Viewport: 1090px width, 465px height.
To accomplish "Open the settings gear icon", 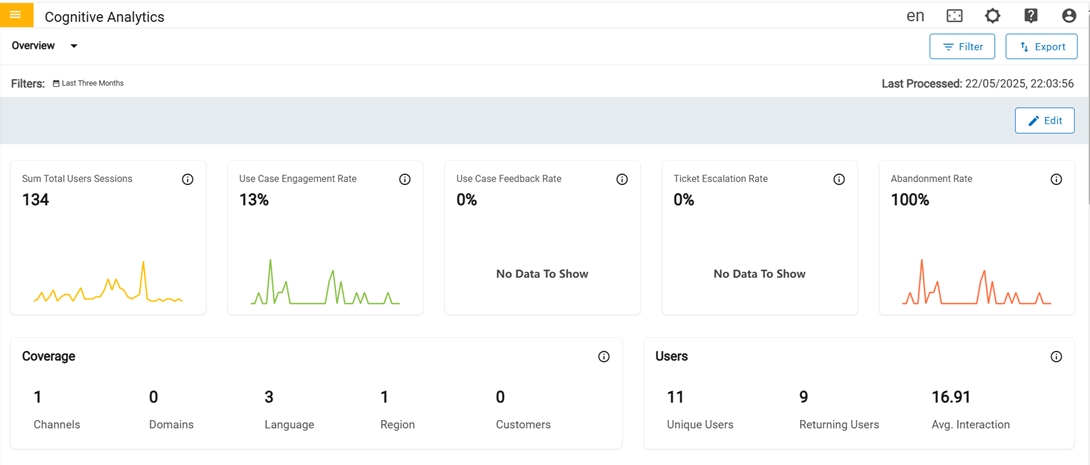I will (x=992, y=16).
